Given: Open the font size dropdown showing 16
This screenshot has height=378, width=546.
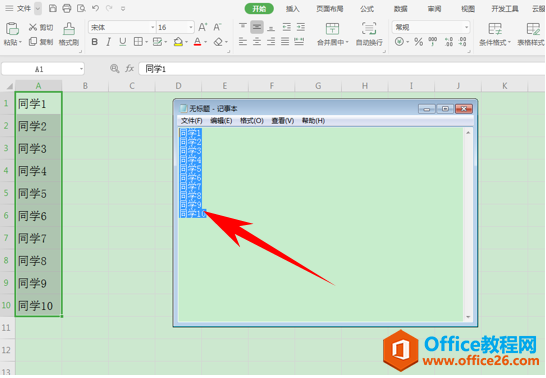Looking at the screenshot, I should pyautogui.click(x=175, y=27).
